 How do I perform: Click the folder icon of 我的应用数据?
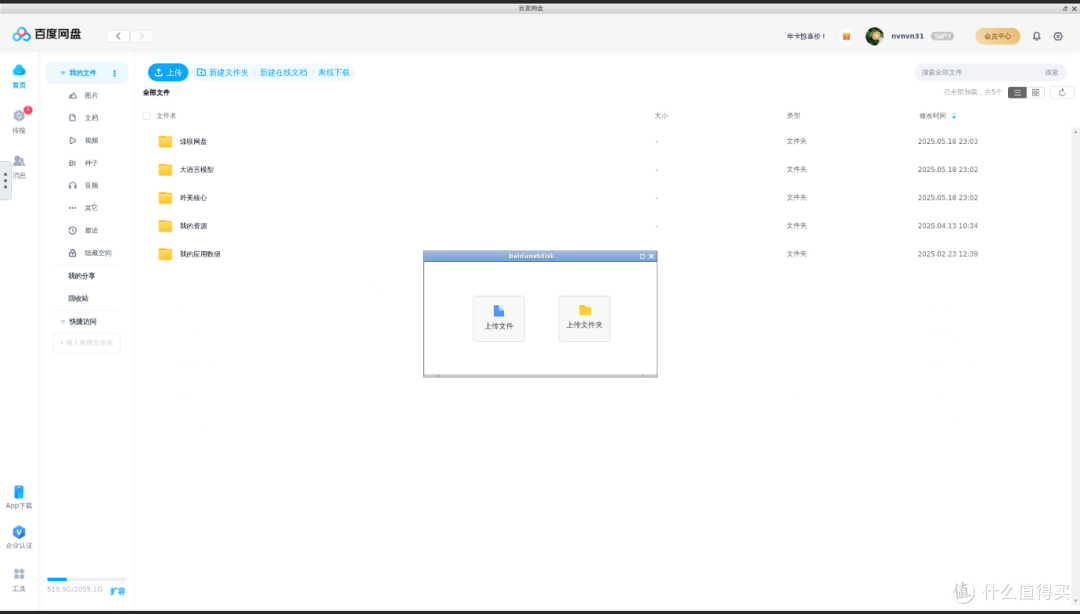point(165,254)
